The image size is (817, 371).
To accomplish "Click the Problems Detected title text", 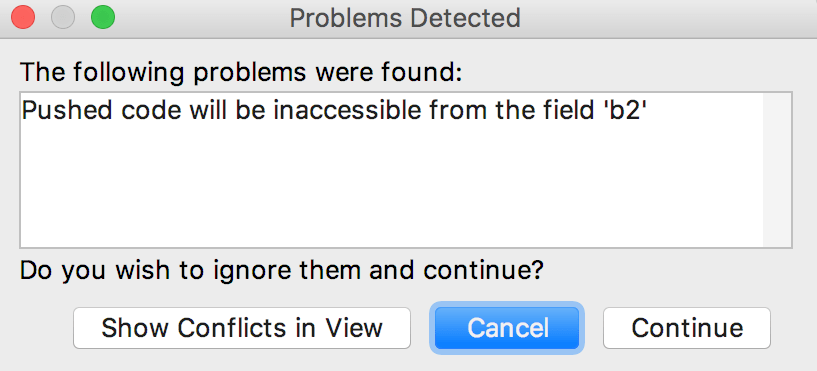I will click(405, 19).
